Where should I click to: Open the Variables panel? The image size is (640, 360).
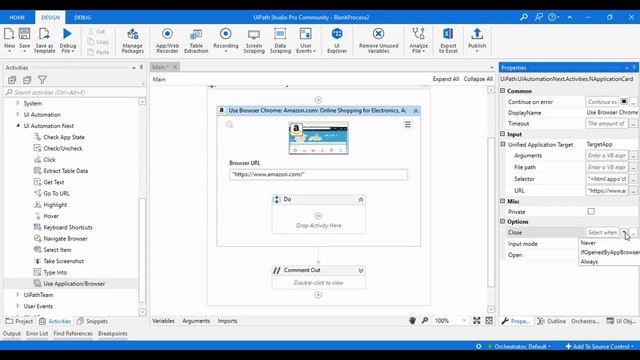(163, 321)
